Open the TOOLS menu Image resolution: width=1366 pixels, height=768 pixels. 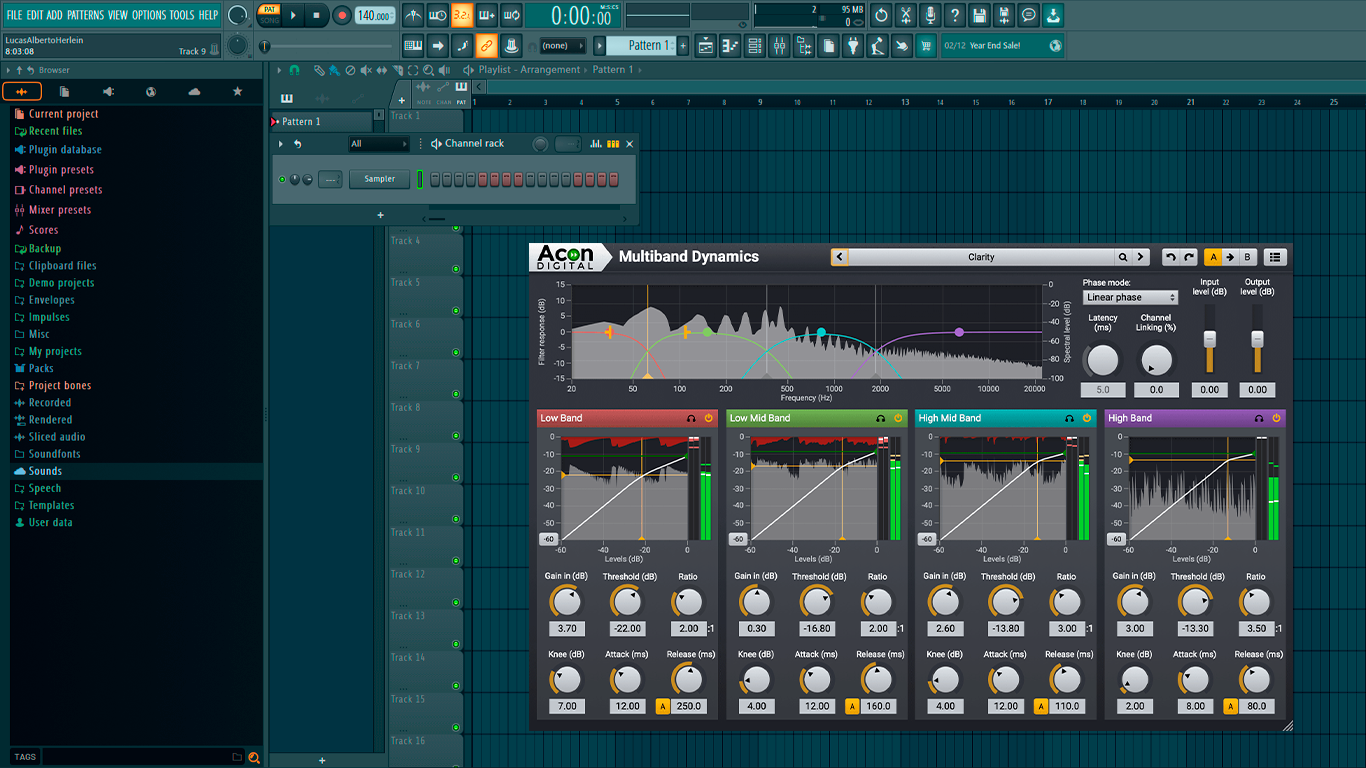coord(182,15)
